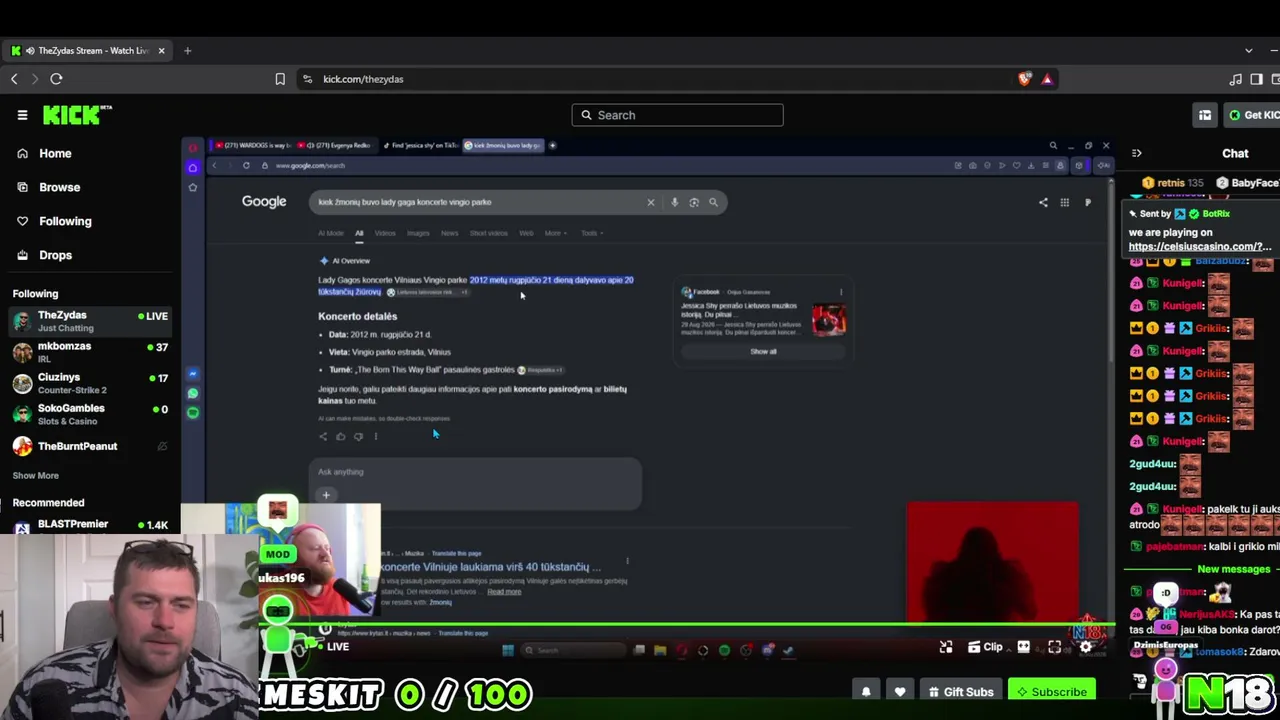The width and height of the screenshot is (1280, 720).
Task: Open a new browser tab
Action: pos(187,50)
